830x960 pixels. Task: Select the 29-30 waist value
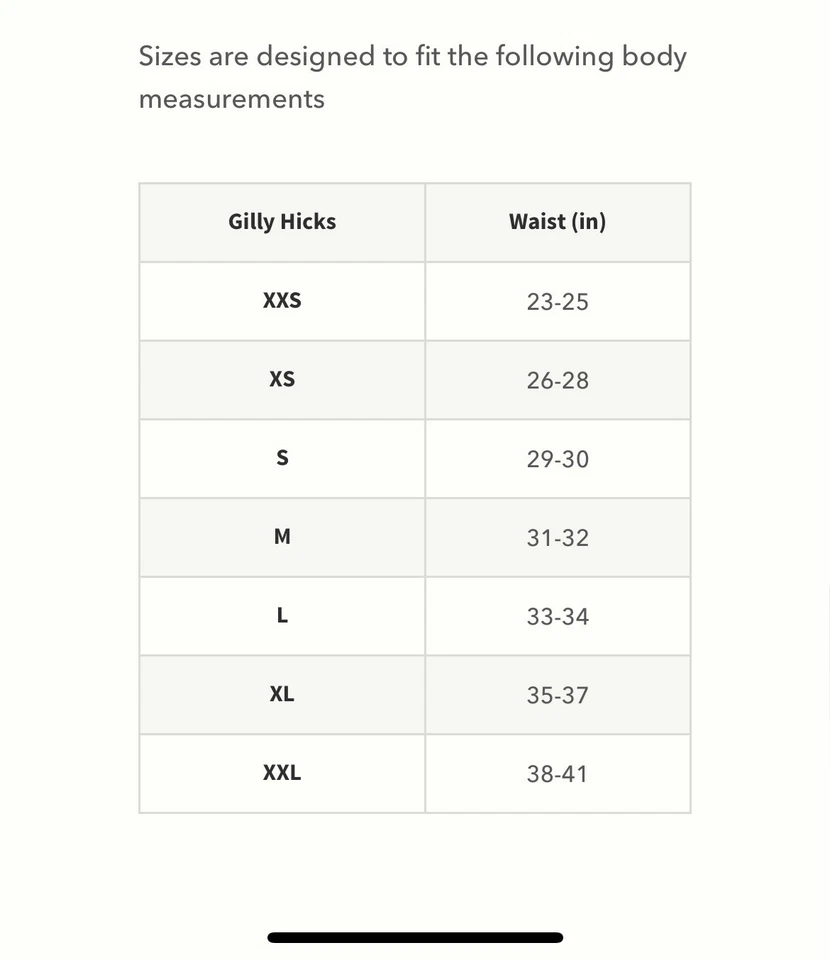(x=557, y=459)
